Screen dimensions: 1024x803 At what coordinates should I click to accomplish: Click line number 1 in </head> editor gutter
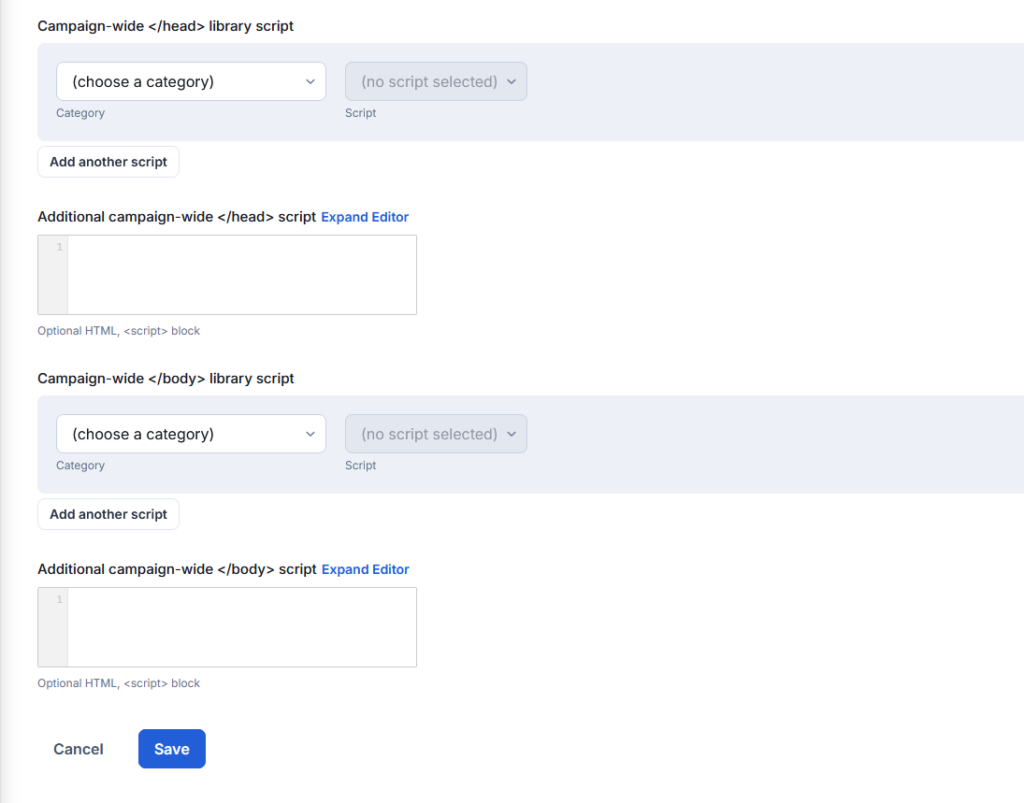(59, 247)
